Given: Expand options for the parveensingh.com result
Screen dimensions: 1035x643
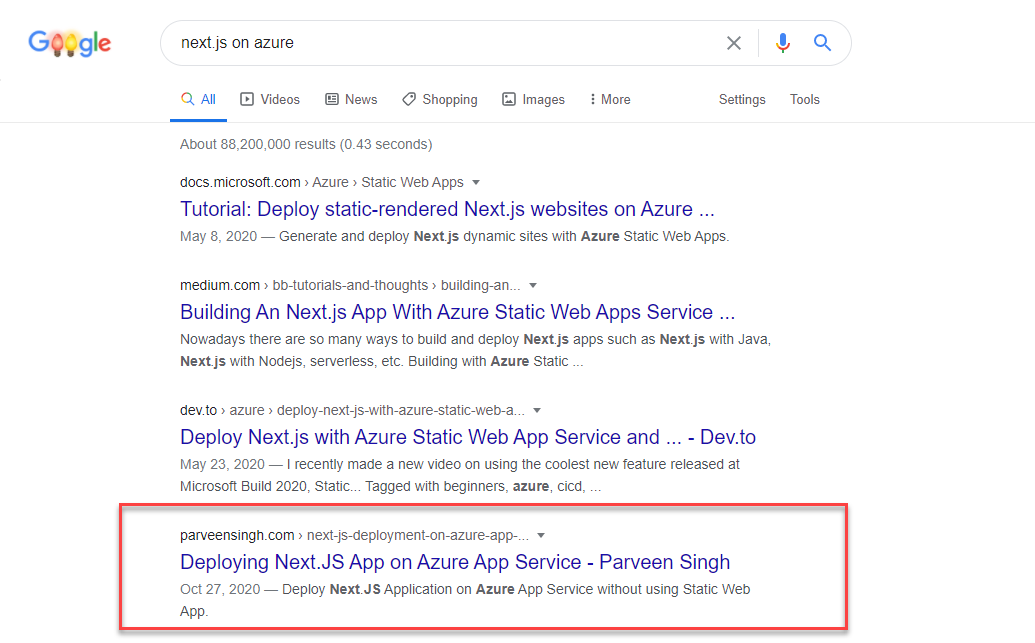Looking at the screenshot, I should (541, 535).
